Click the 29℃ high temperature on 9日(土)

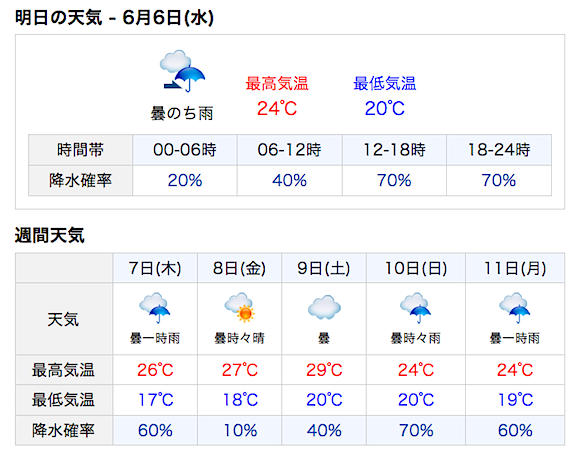point(324,370)
